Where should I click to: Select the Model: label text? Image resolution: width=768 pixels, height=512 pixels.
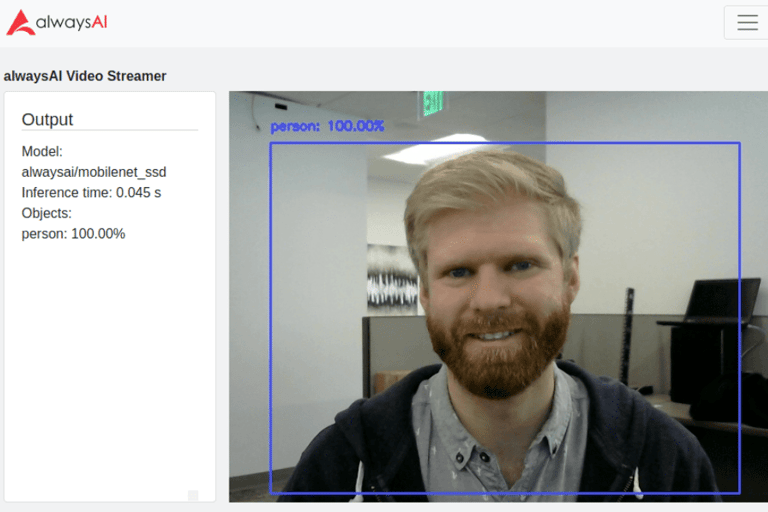tap(42, 151)
